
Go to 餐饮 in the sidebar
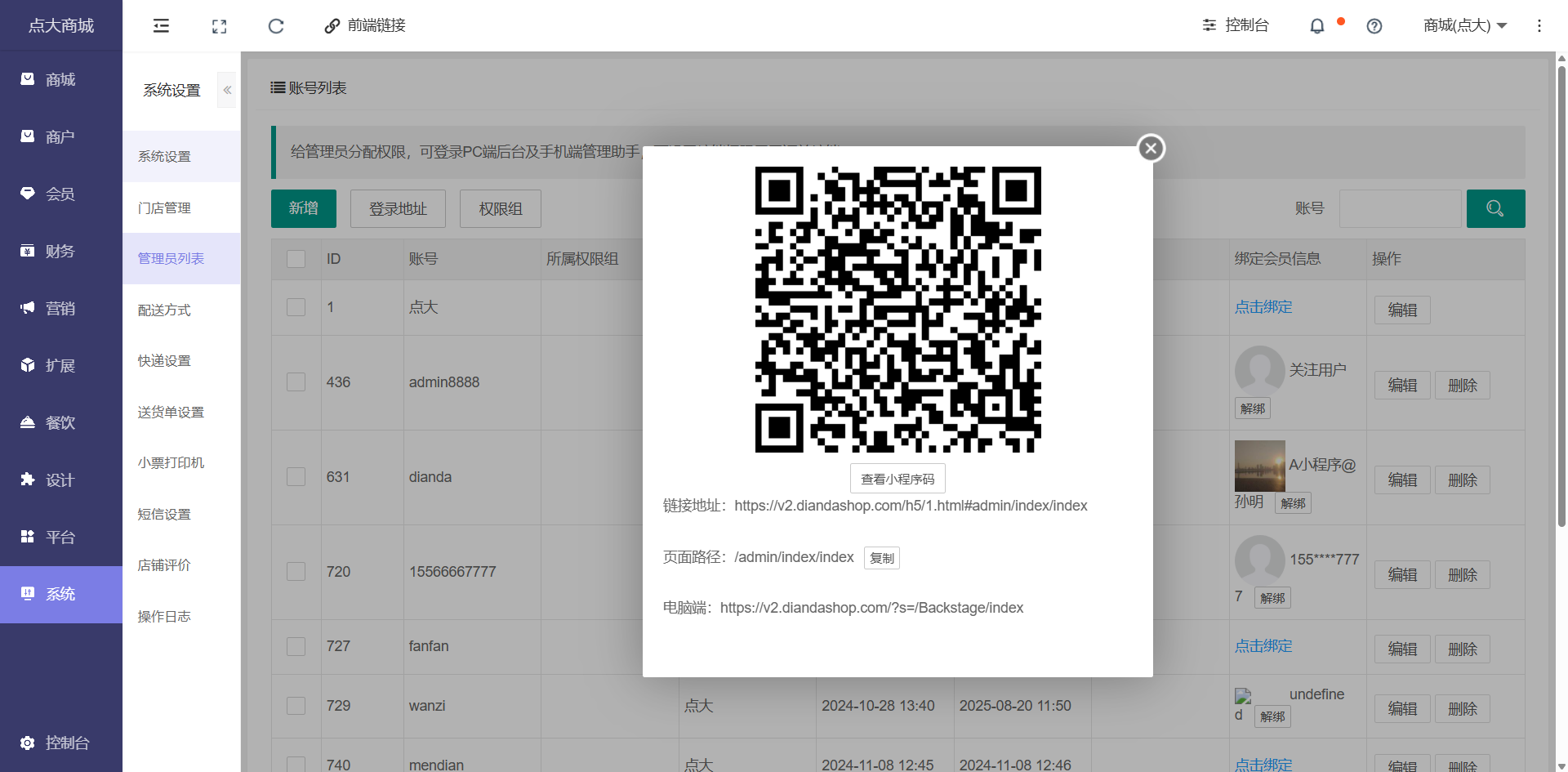61,422
